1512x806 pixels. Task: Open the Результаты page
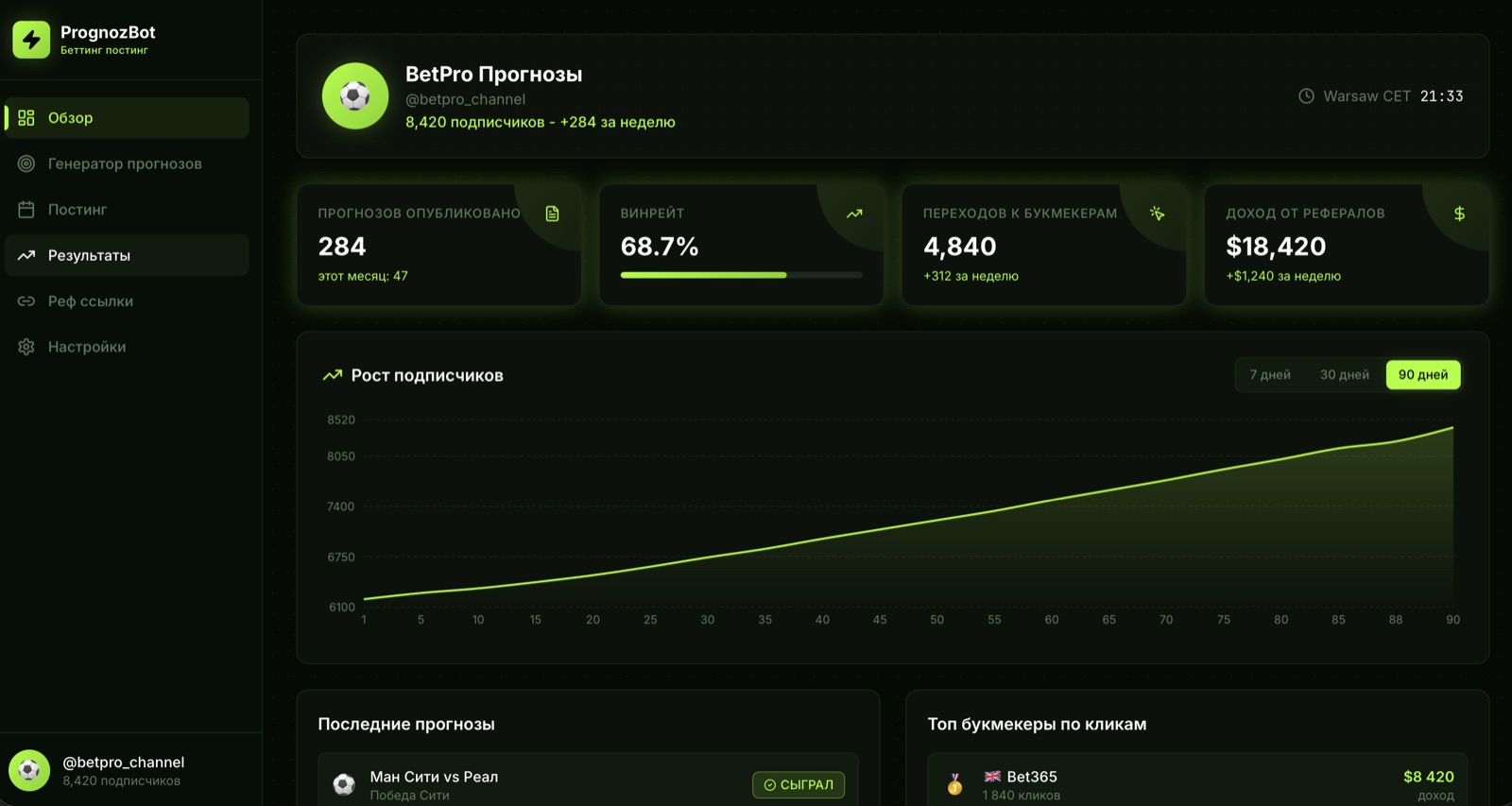point(127,255)
